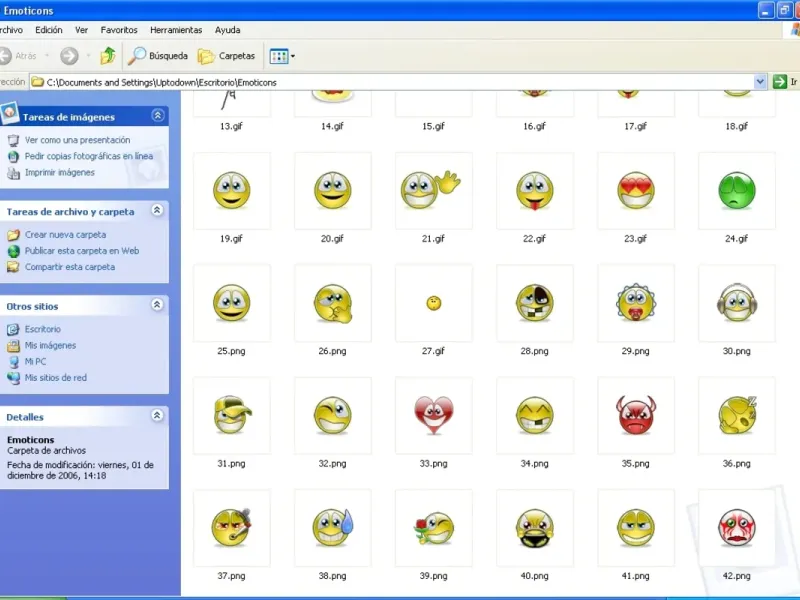Collapse Tareas de archivo y carpeta panel
Viewport: 800px width, 600px height.
[x=158, y=210]
